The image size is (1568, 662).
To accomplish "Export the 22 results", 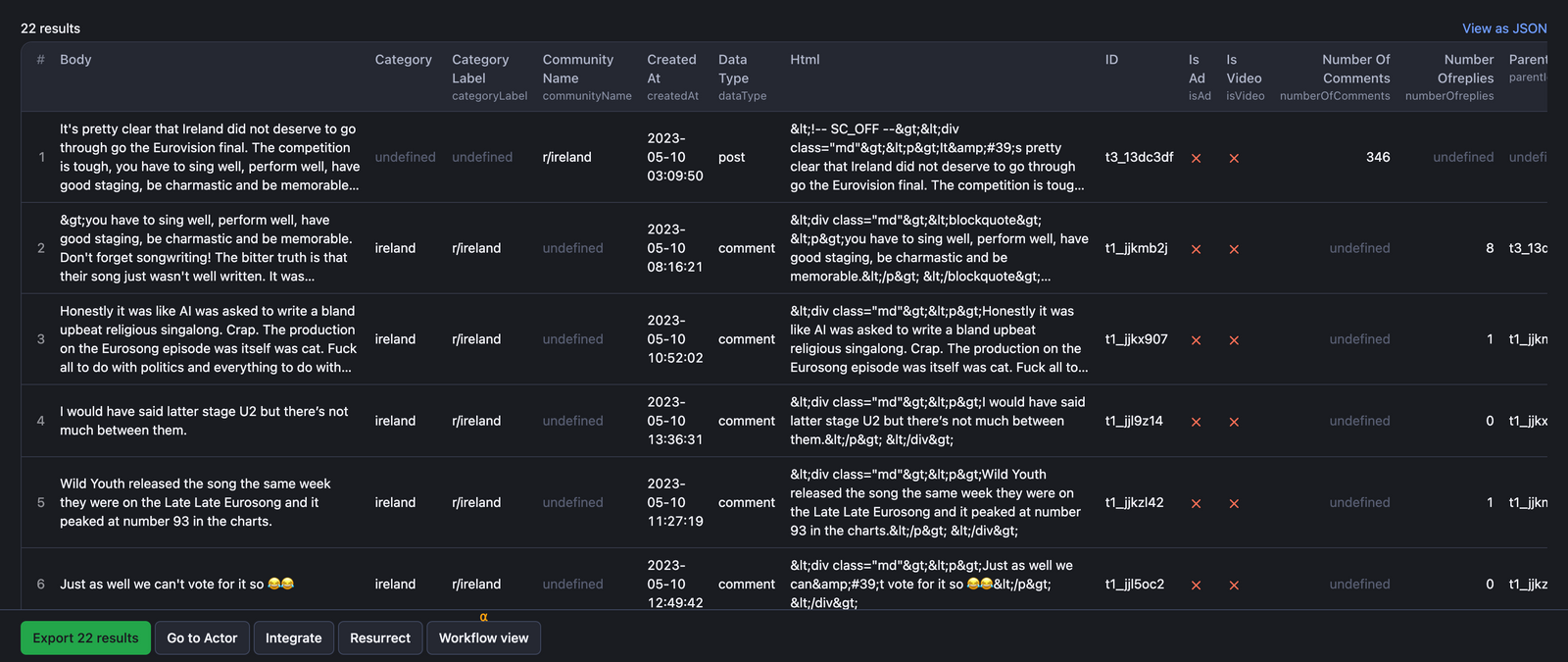I will (86, 638).
